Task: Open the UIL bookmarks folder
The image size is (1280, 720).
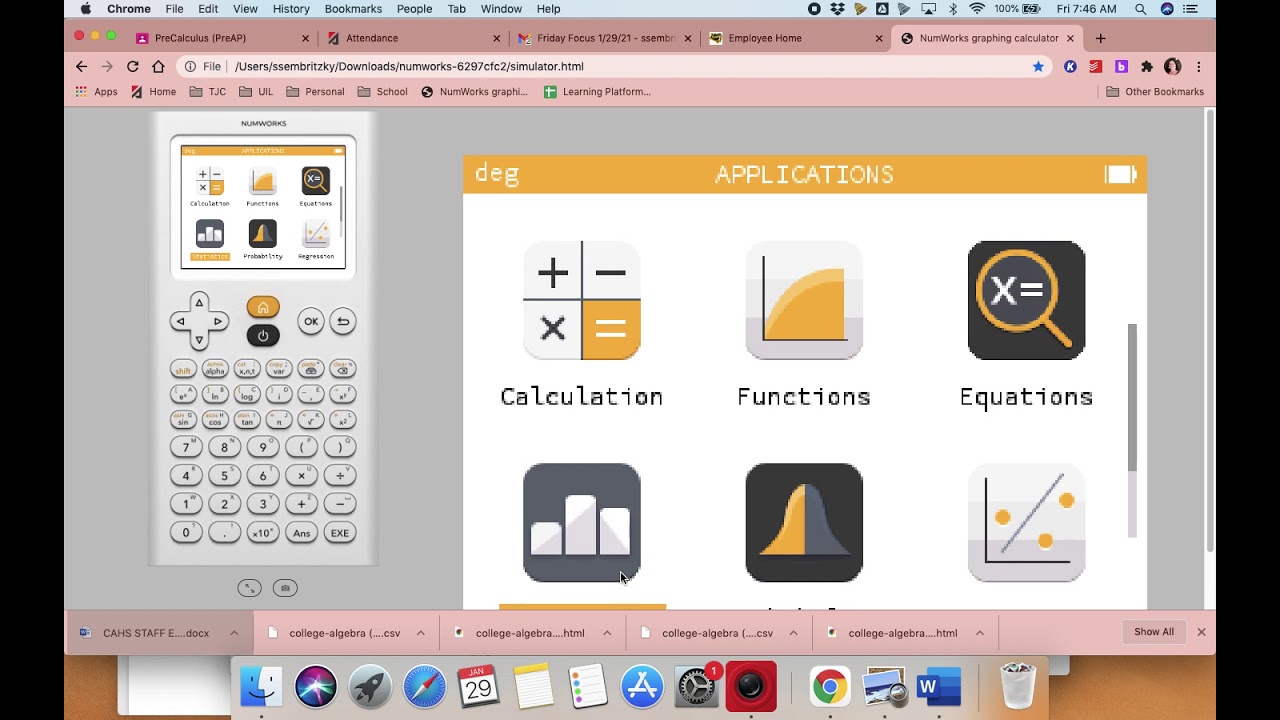Action: coord(255,92)
